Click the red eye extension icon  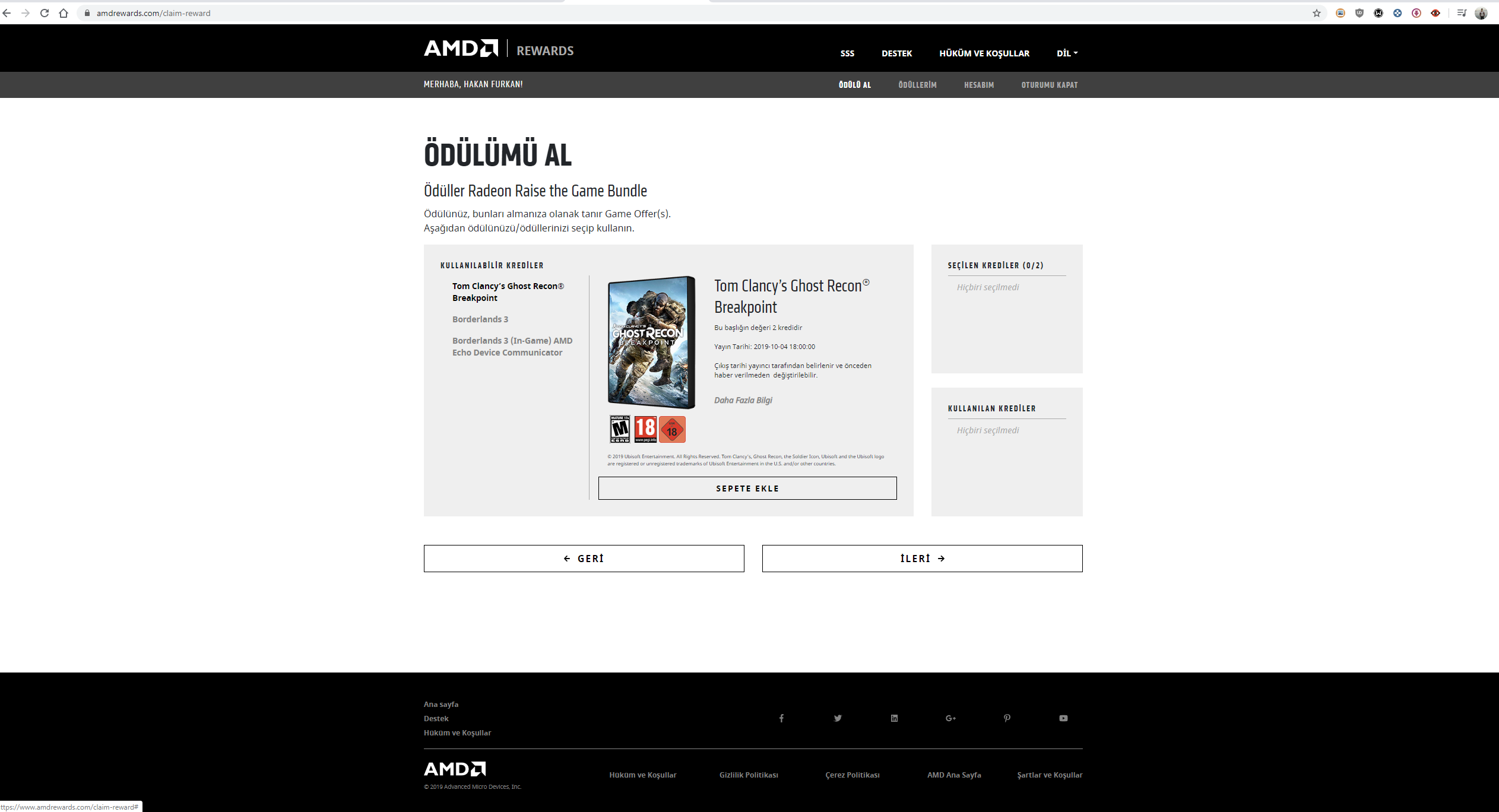click(1435, 13)
